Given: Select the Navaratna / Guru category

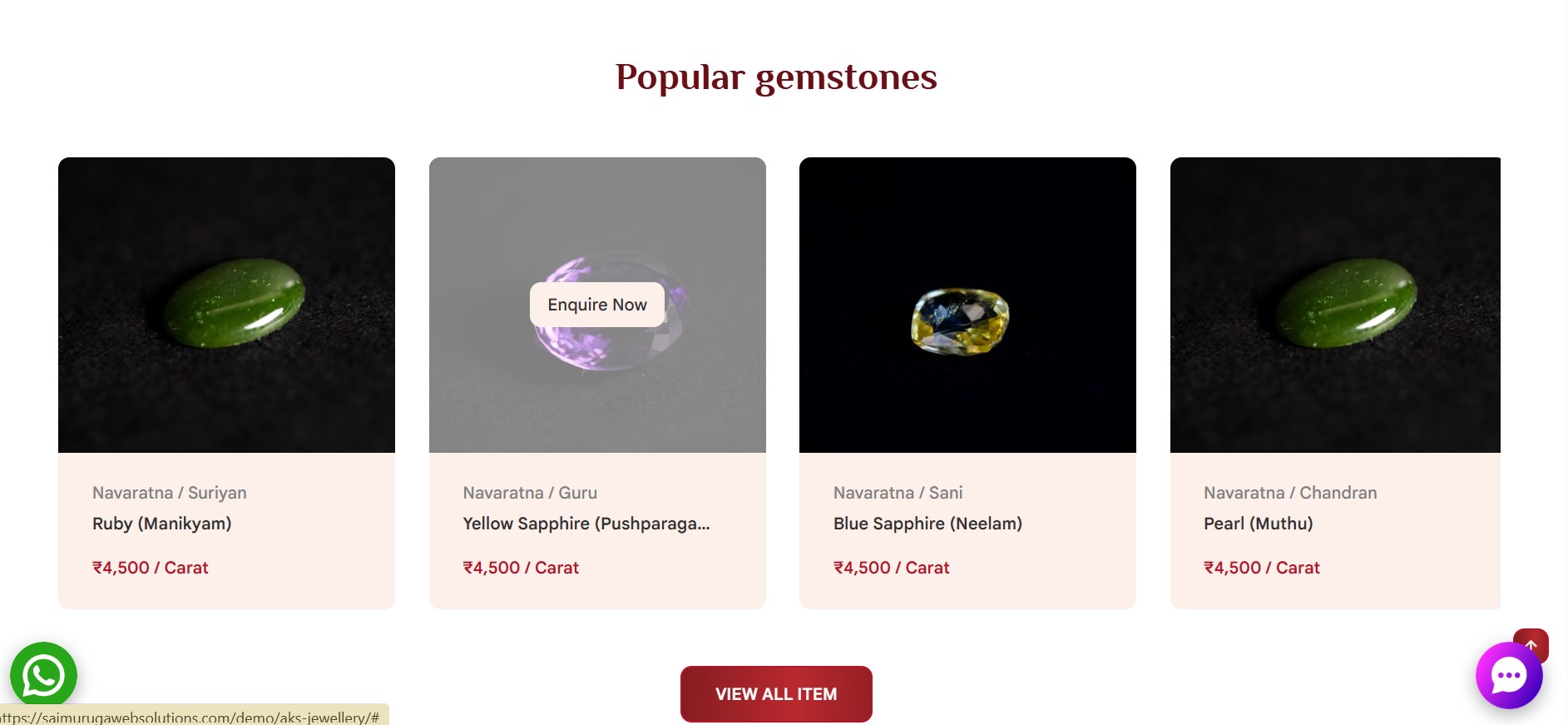Looking at the screenshot, I should pyautogui.click(x=530, y=493).
